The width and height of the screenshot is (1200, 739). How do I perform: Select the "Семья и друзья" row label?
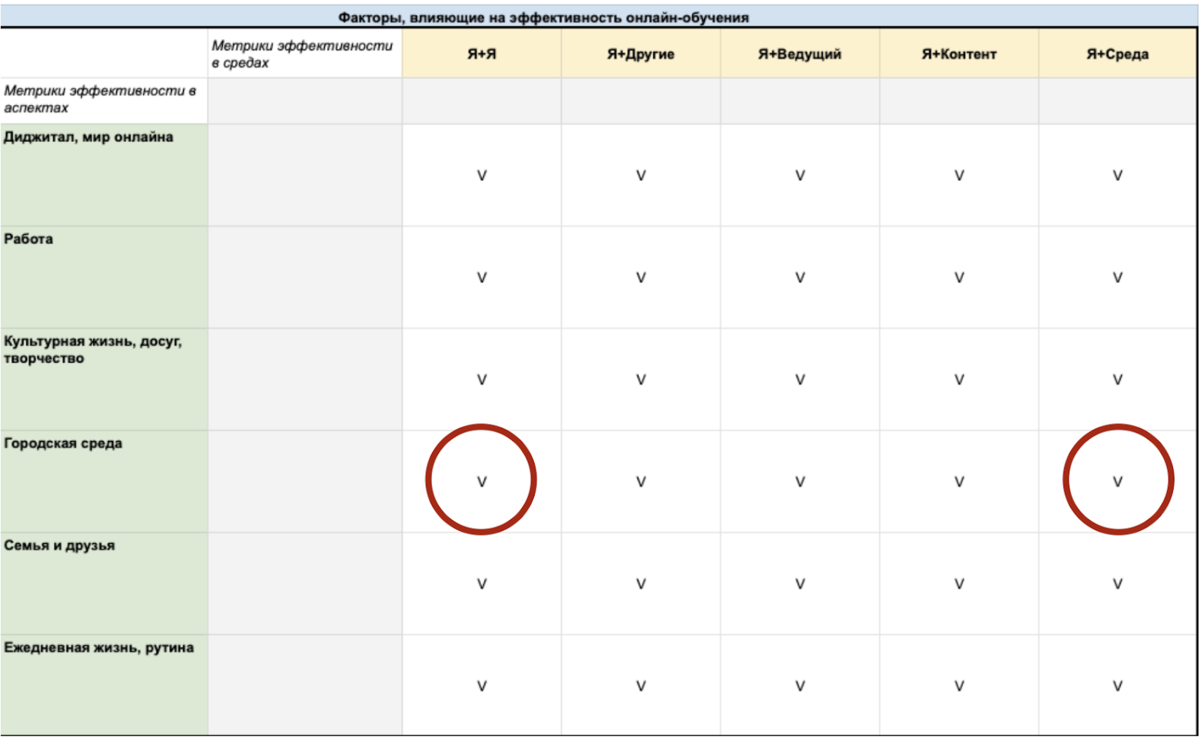104,583
